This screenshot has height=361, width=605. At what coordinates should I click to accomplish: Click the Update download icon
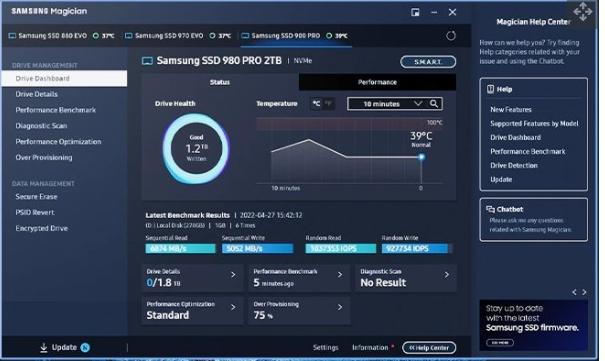pyautogui.click(x=44, y=348)
